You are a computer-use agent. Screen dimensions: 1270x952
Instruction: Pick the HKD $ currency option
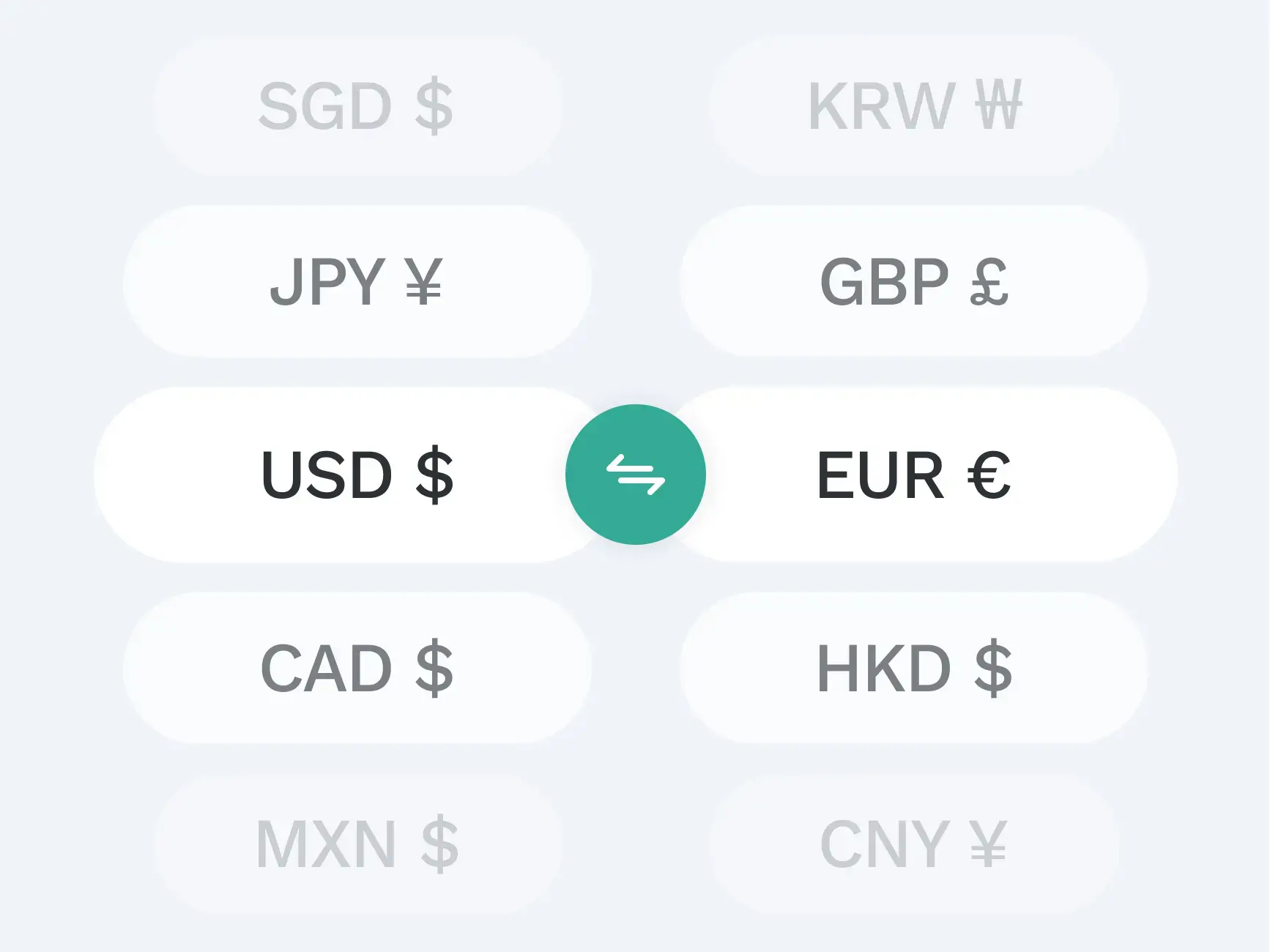point(913,668)
